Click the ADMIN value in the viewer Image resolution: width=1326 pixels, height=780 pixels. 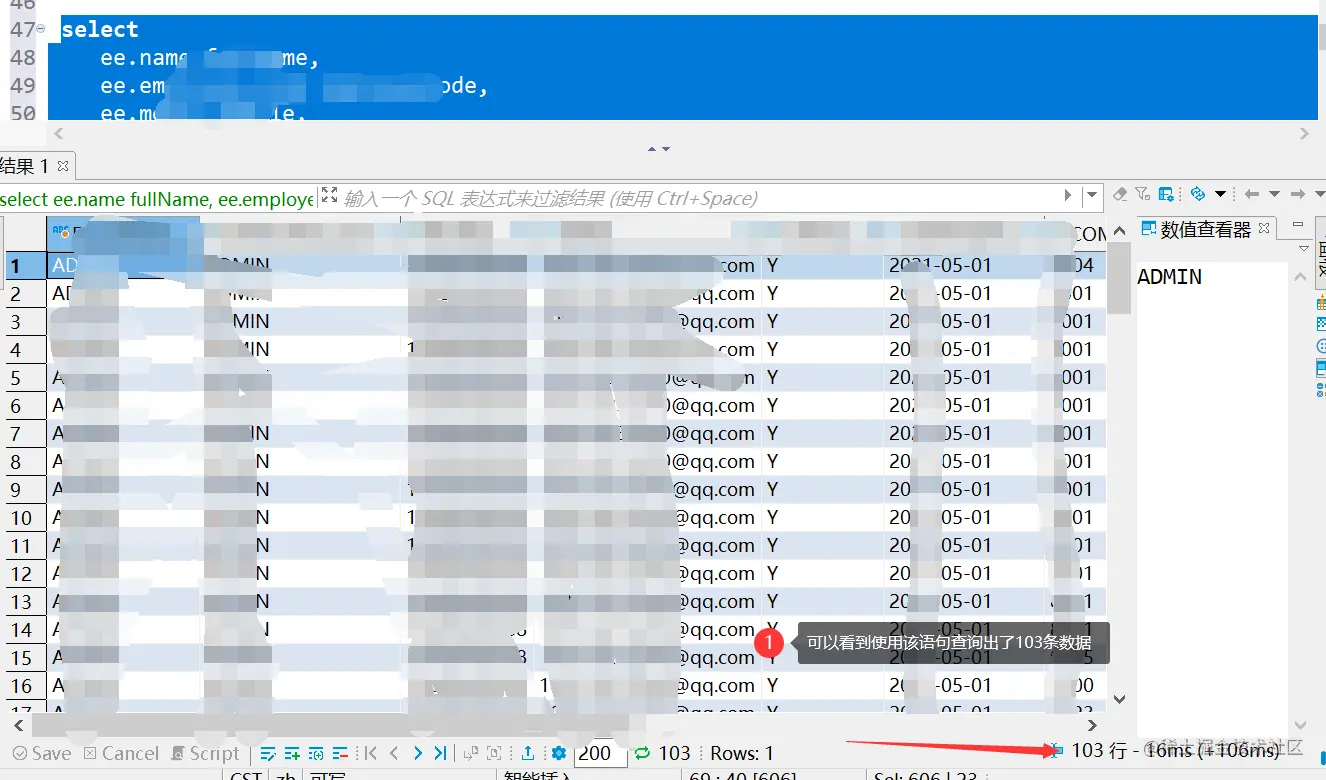point(1169,277)
